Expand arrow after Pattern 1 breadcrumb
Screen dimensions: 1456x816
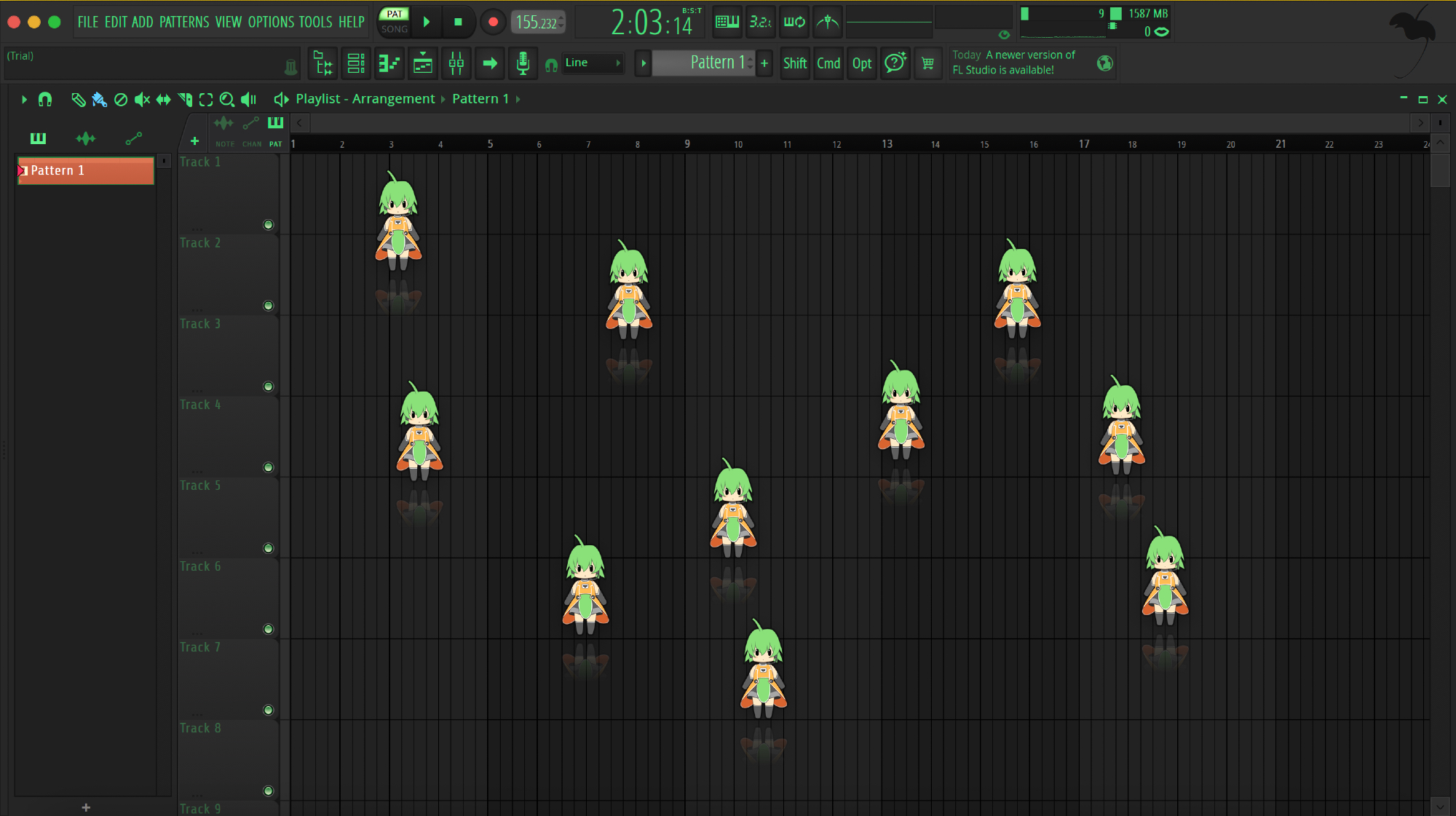518,99
